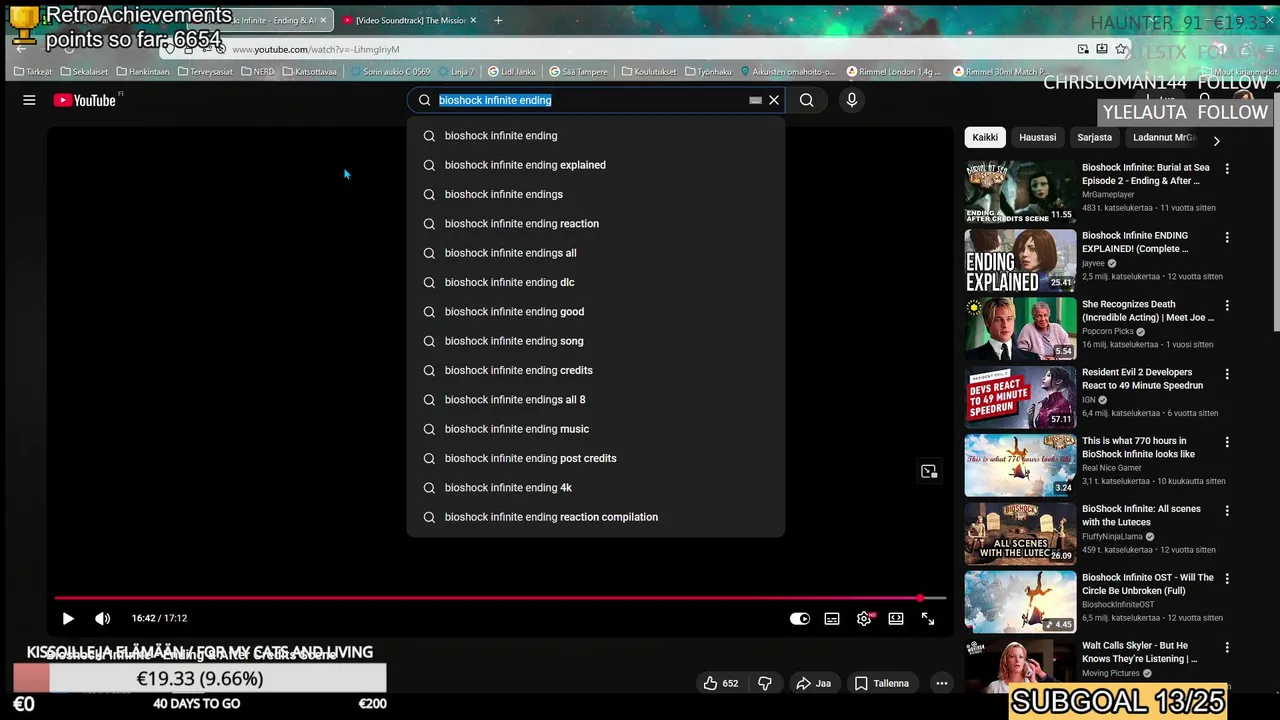Click the magnifier search submit button
1280x720 pixels.
[x=807, y=100]
